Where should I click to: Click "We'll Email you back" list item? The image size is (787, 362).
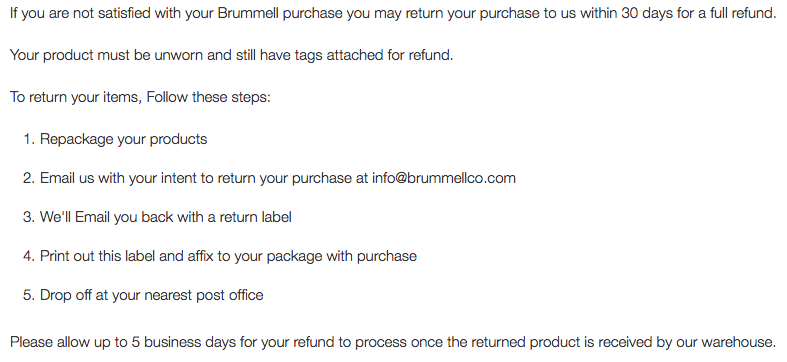tap(166, 217)
